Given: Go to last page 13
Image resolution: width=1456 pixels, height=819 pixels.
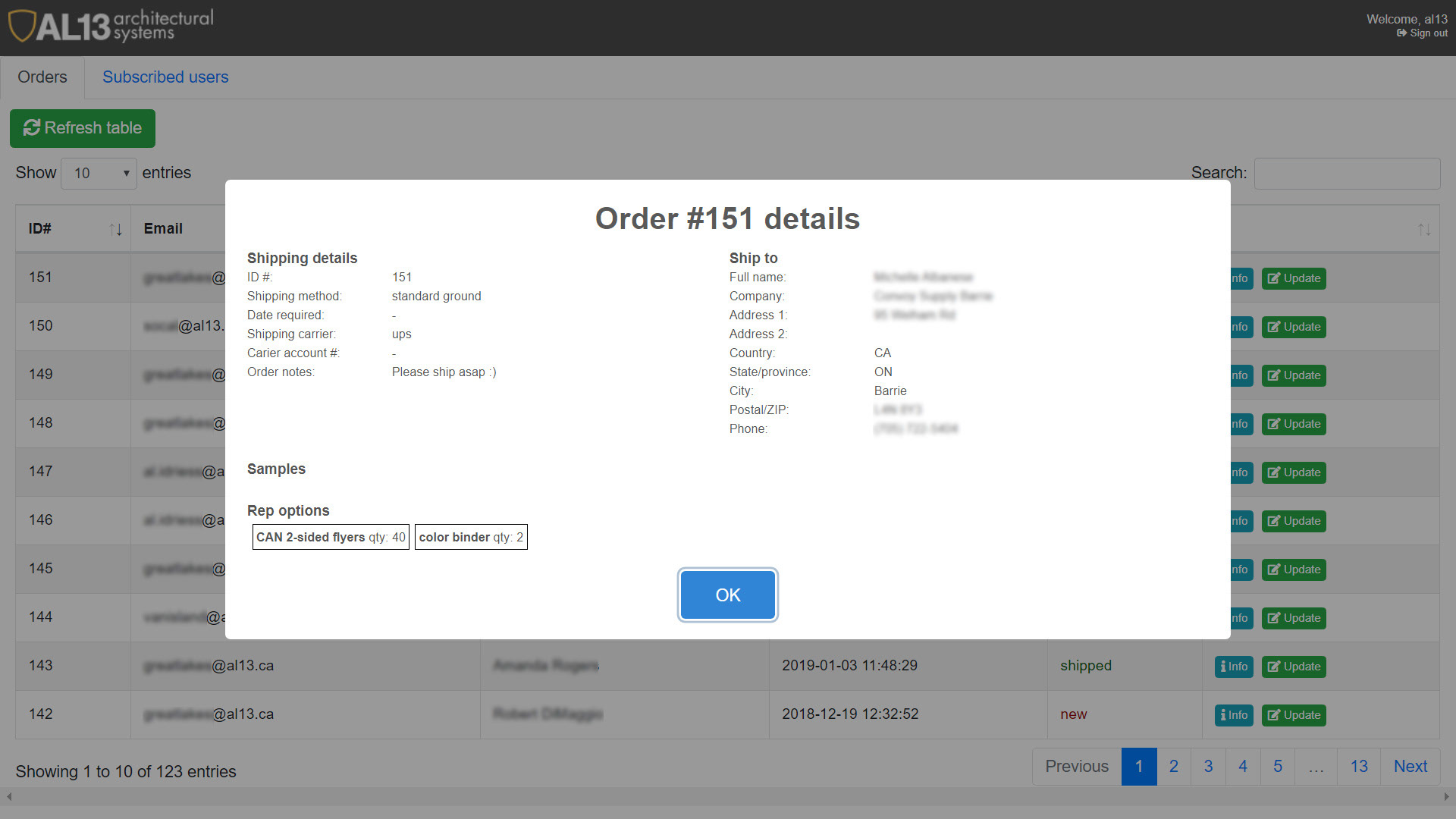Looking at the screenshot, I should point(1358,767).
